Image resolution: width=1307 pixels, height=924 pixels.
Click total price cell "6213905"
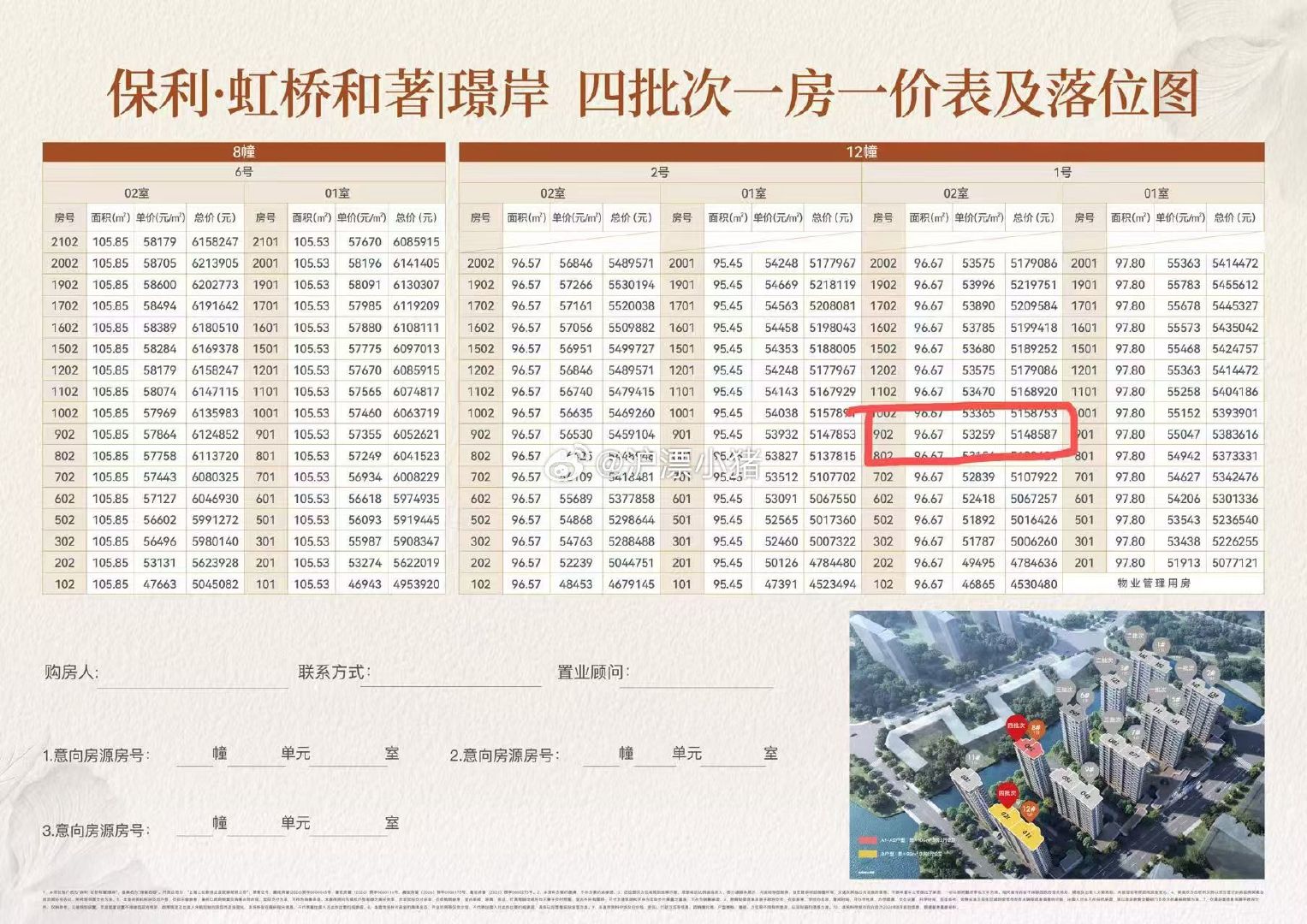pos(215,264)
